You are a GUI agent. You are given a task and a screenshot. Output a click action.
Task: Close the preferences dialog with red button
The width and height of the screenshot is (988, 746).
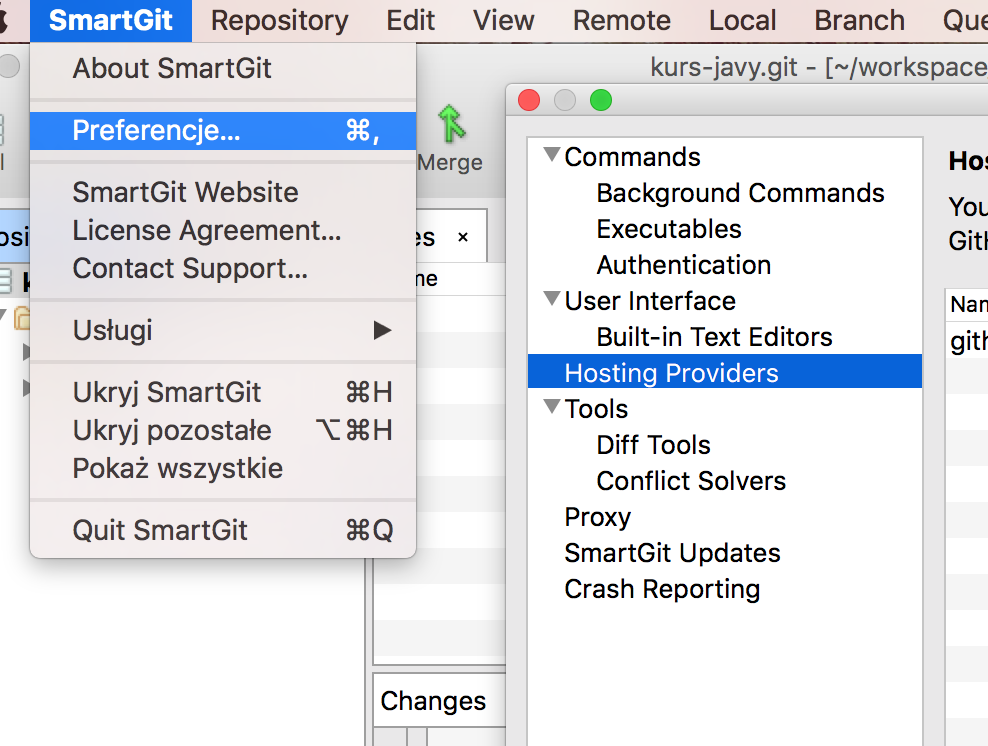click(x=529, y=100)
